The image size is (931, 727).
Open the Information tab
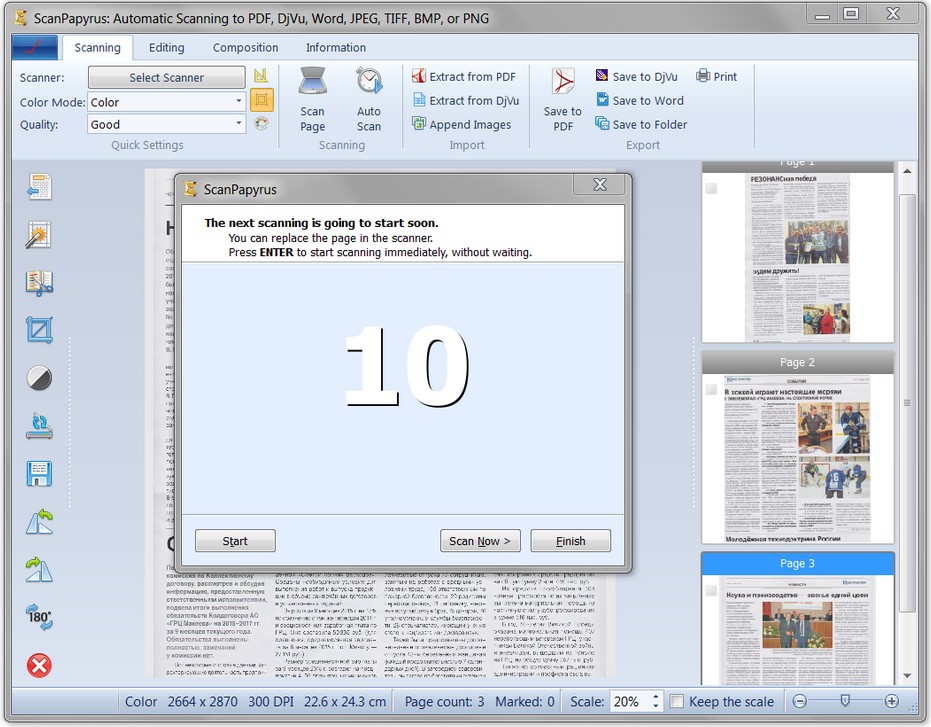tap(335, 48)
